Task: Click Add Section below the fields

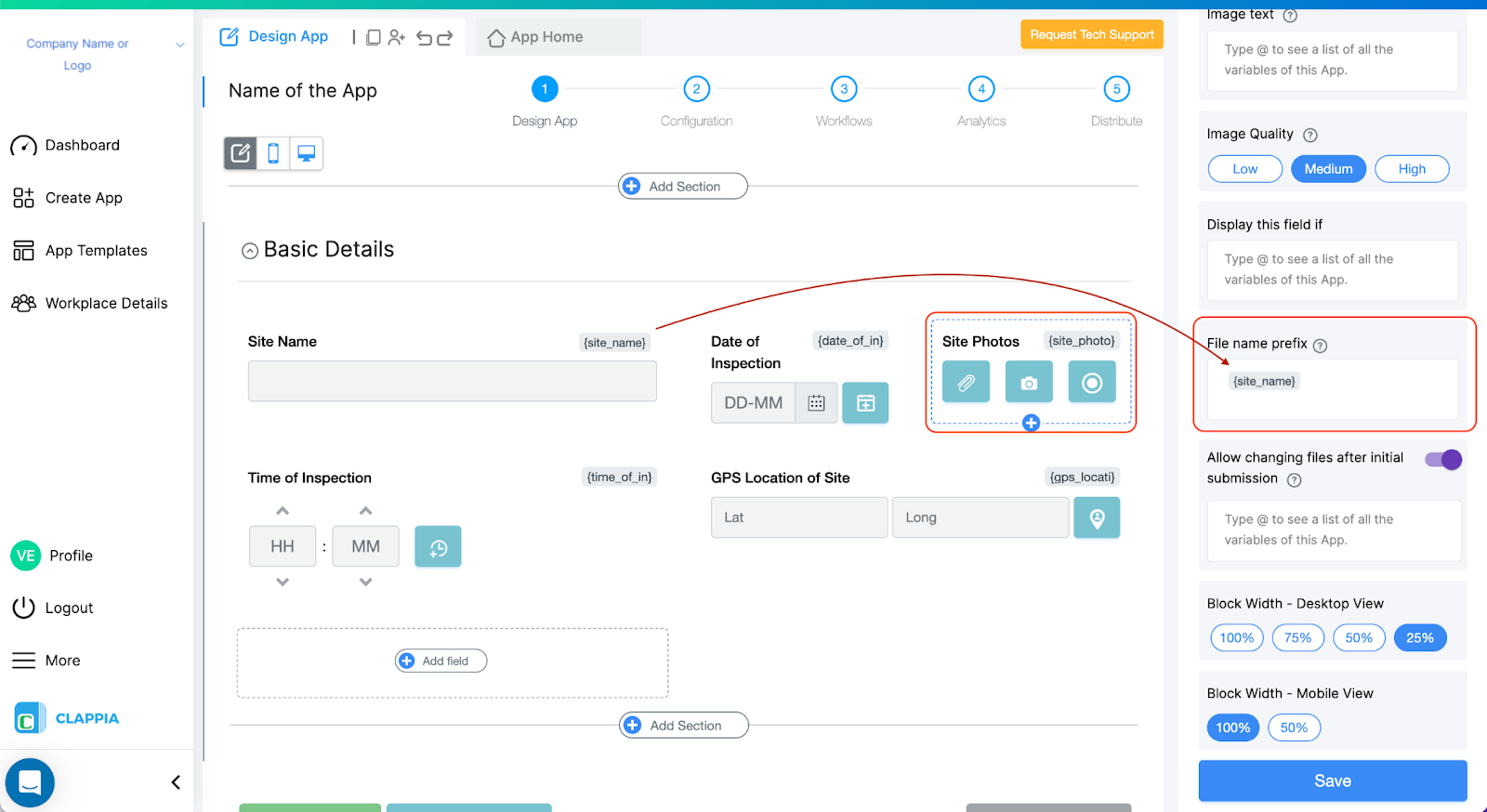Action: pos(684,726)
